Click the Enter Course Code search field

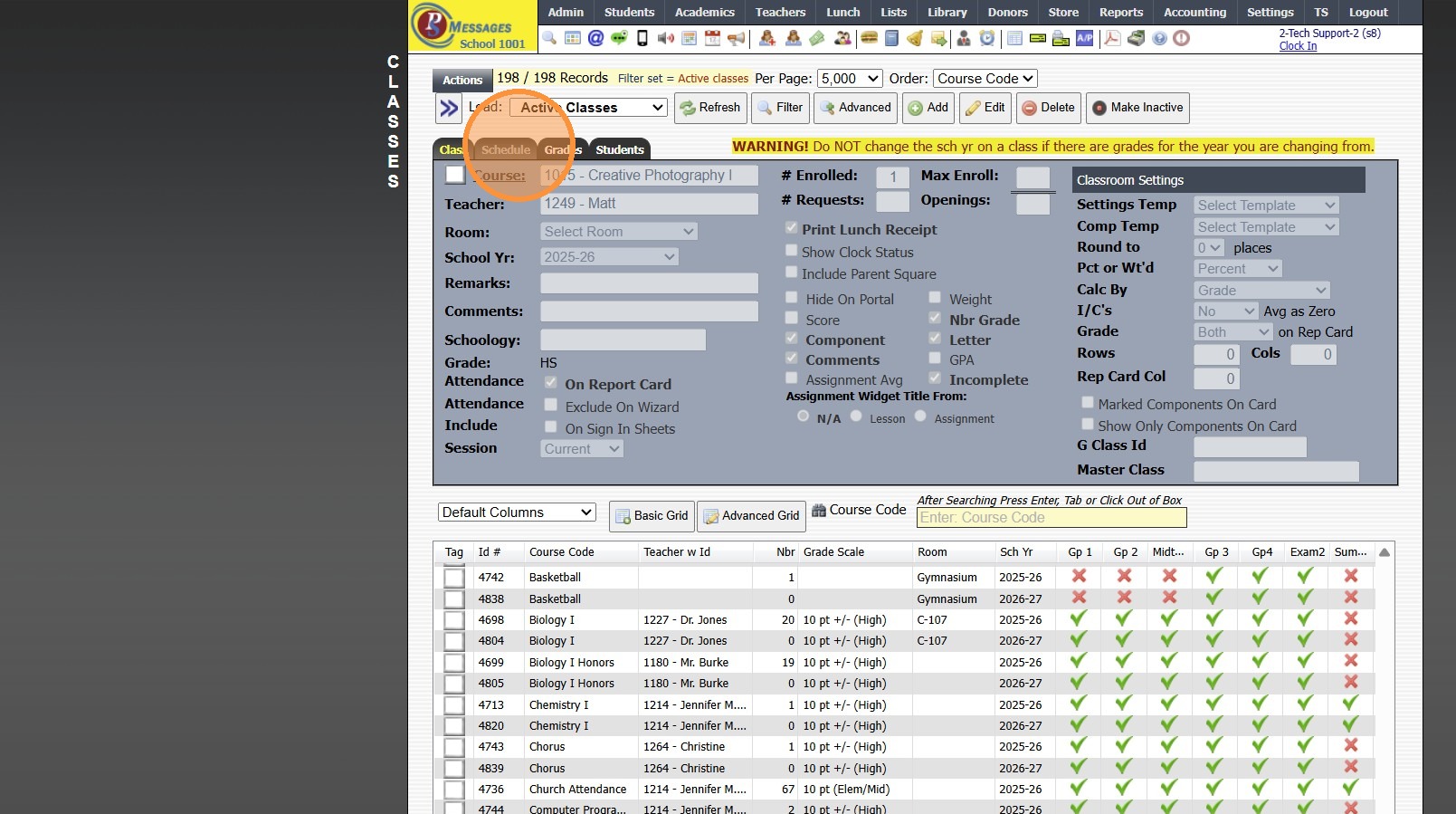click(1051, 518)
